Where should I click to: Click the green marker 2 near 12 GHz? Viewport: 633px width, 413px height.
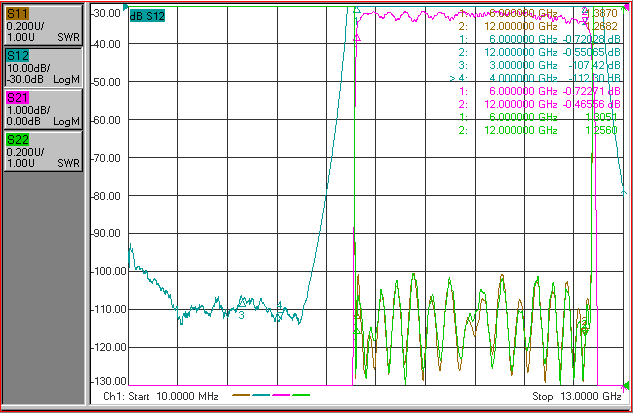click(584, 331)
